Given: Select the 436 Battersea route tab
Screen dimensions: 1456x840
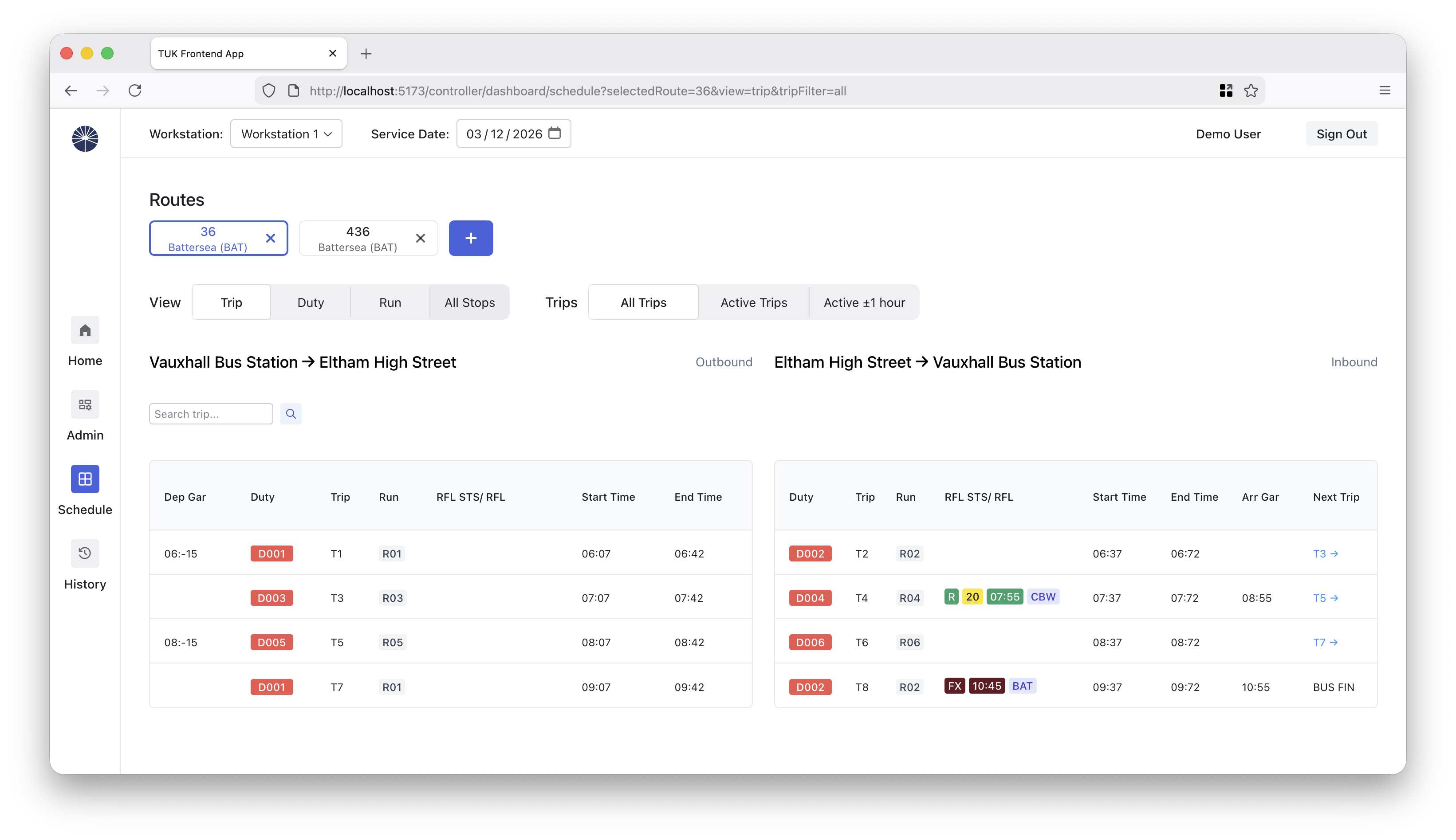Looking at the screenshot, I should pos(357,238).
